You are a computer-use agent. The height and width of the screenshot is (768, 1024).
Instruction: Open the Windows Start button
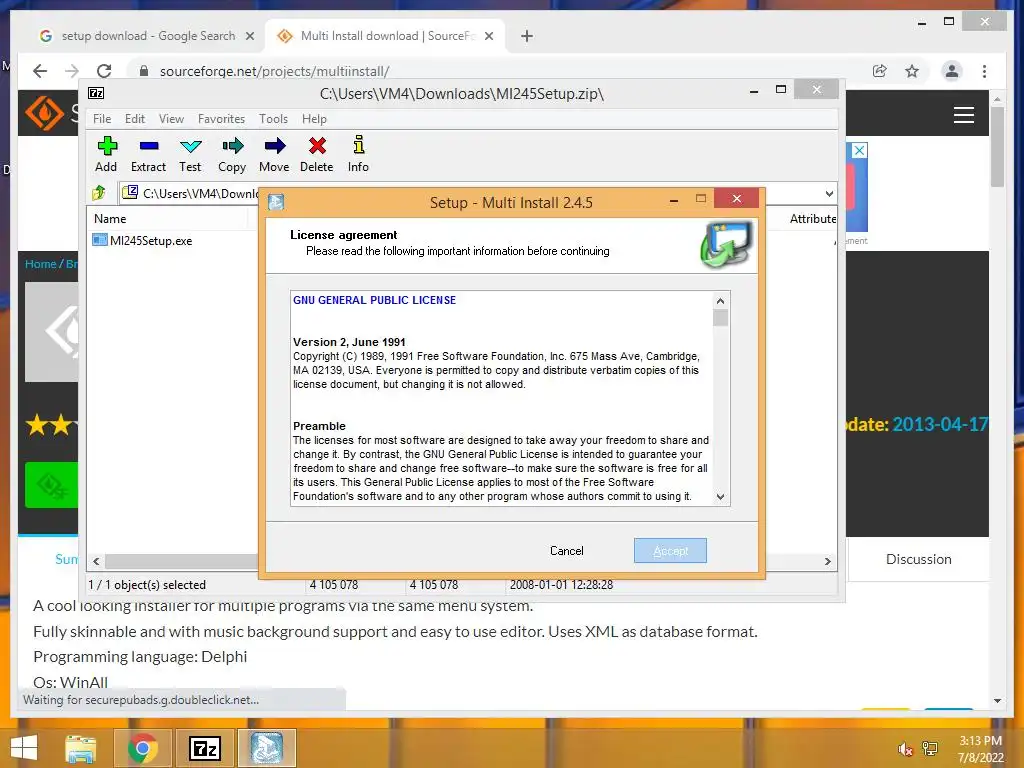click(x=24, y=748)
